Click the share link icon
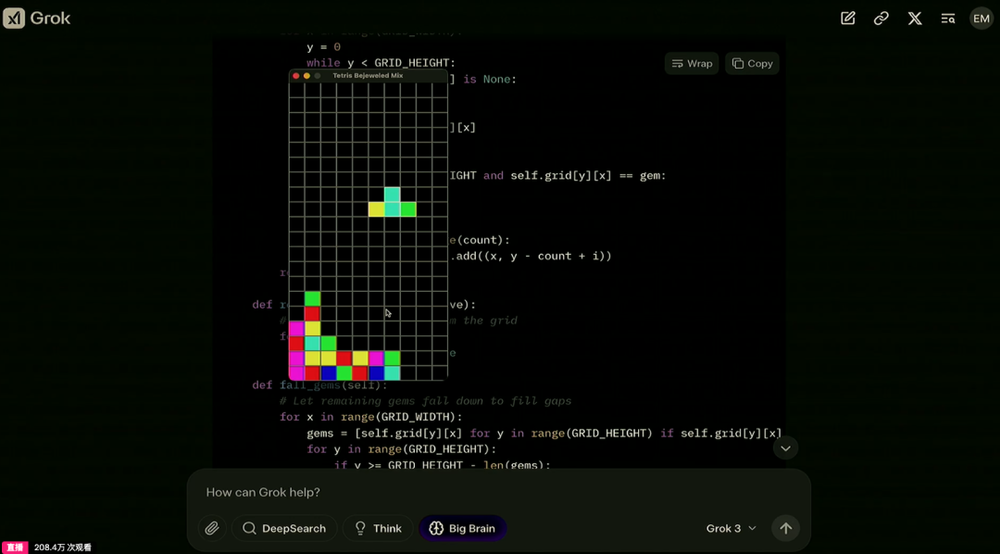 [881, 18]
